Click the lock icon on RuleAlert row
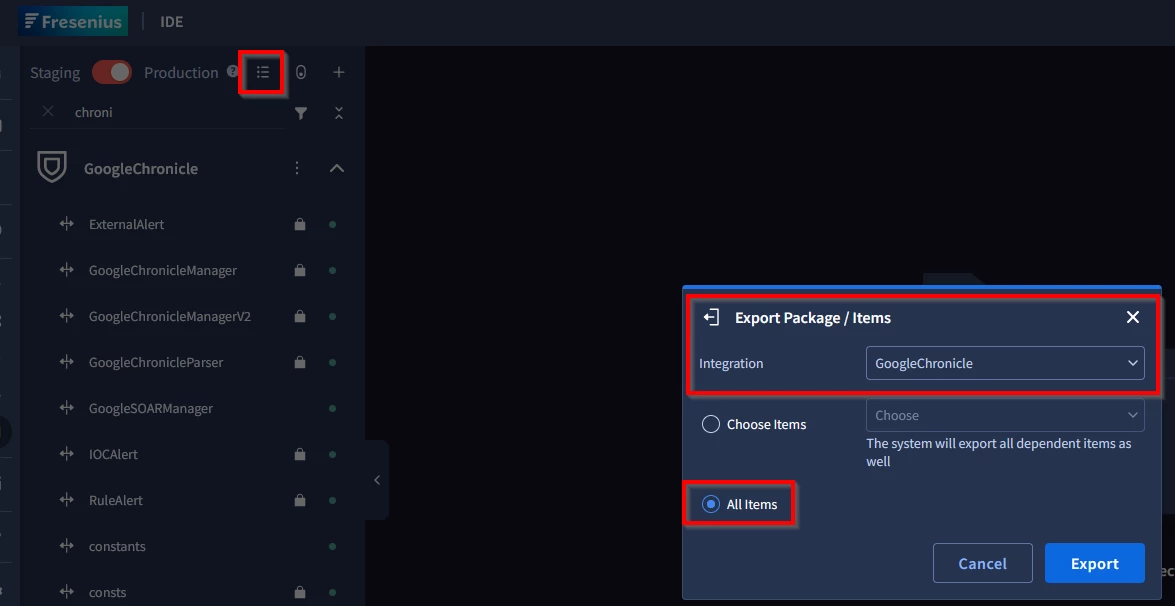This screenshot has width=1175, height=606. click(300, 500)
